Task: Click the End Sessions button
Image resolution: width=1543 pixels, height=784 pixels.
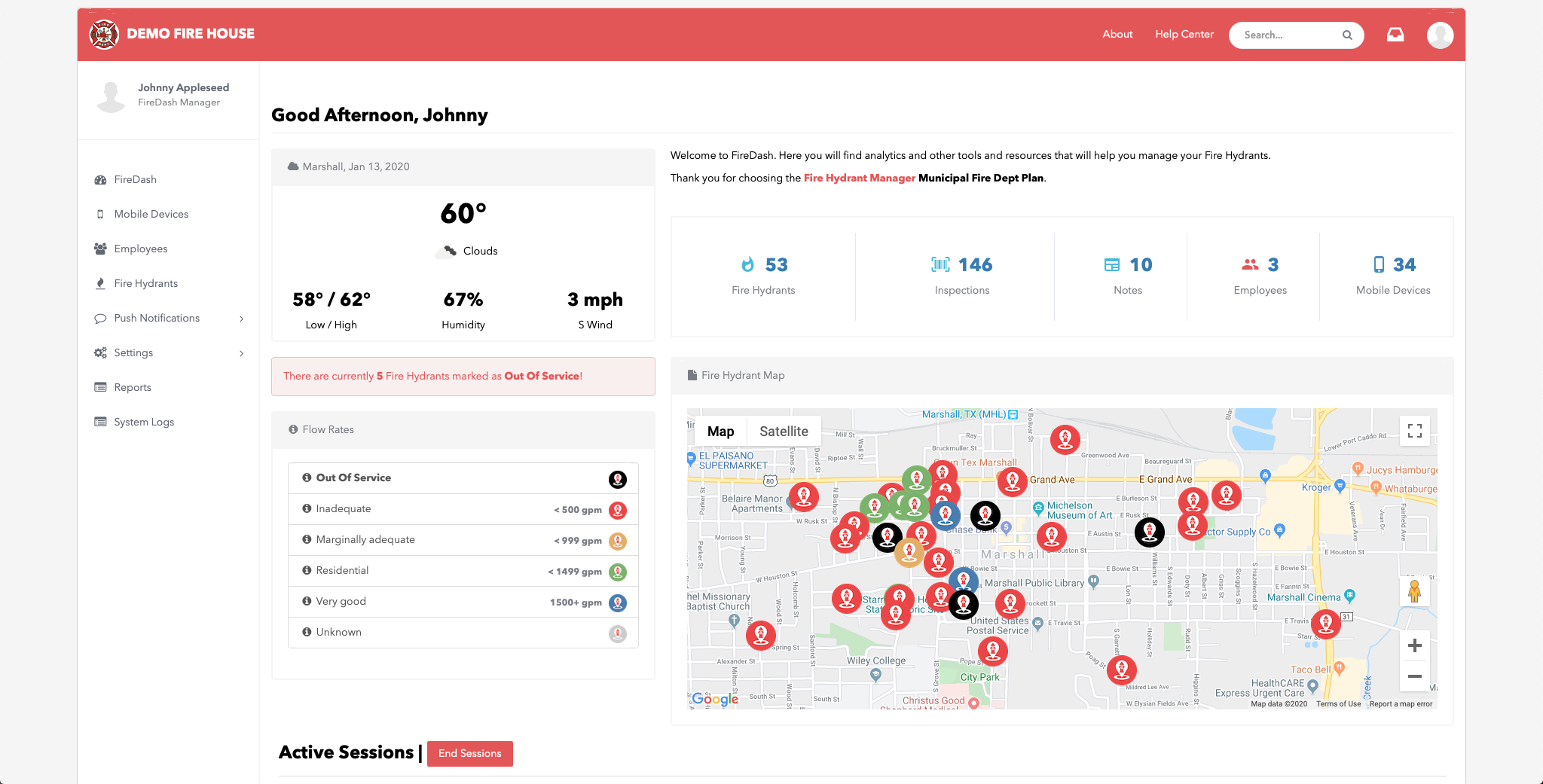Action: (469, 753)
